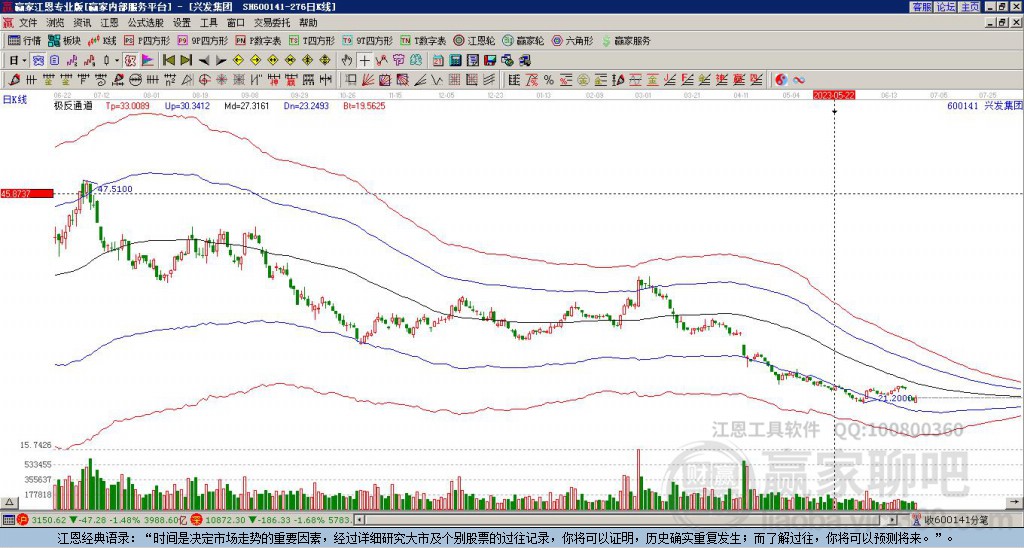Open the 江恩 menu
This screenshot has width=1024, height=548.
tap(109, 23)
